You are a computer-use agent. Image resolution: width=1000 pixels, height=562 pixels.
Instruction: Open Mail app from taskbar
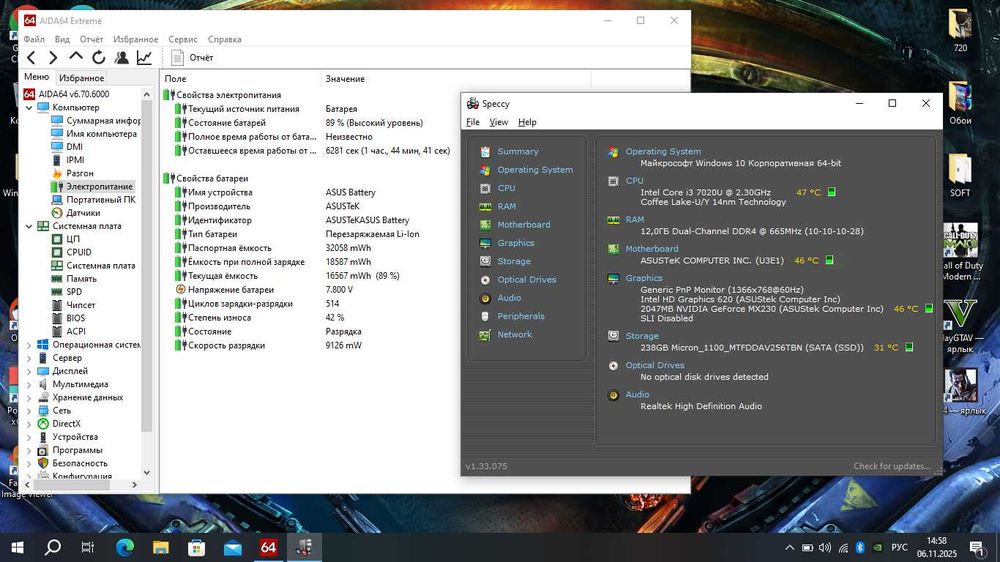[233, 547]
